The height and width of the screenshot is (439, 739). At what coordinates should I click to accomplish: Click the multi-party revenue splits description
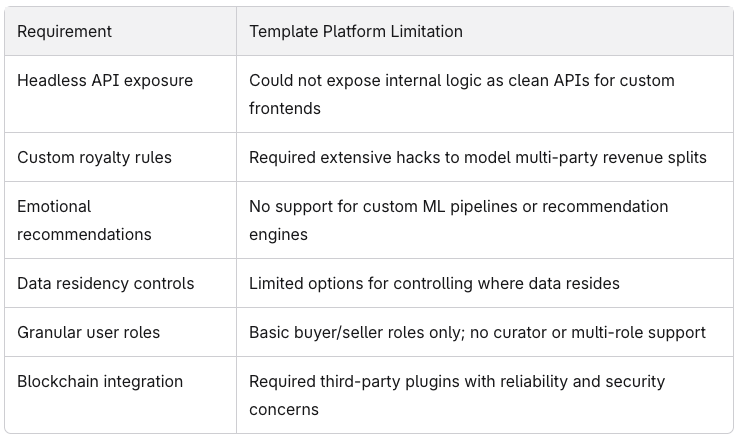pos(477,157)
